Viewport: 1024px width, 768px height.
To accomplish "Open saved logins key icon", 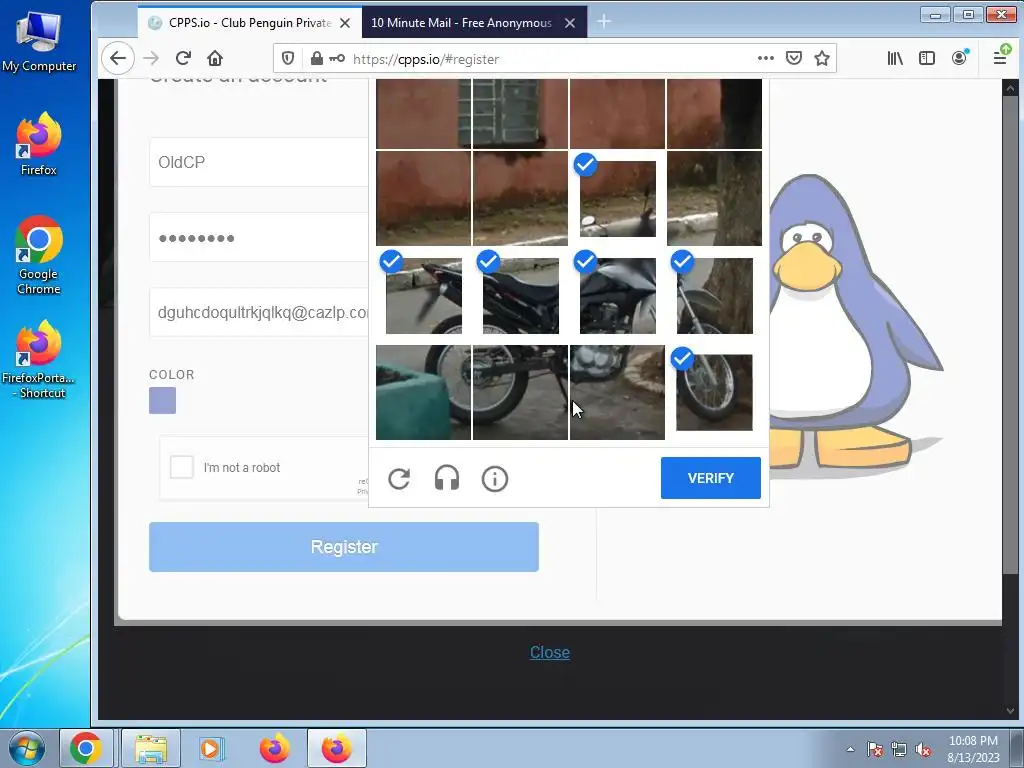I will tap(337, 59).
